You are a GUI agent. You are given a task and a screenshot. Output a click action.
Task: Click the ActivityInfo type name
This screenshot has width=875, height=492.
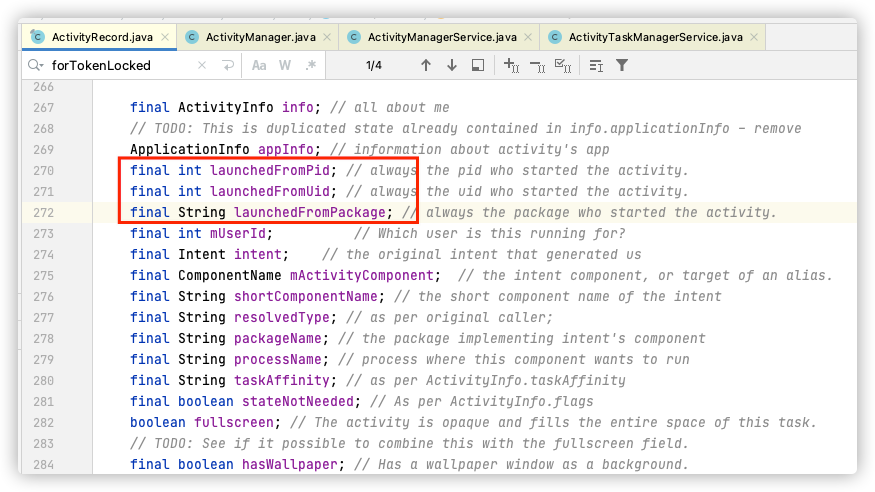[226, 107]
